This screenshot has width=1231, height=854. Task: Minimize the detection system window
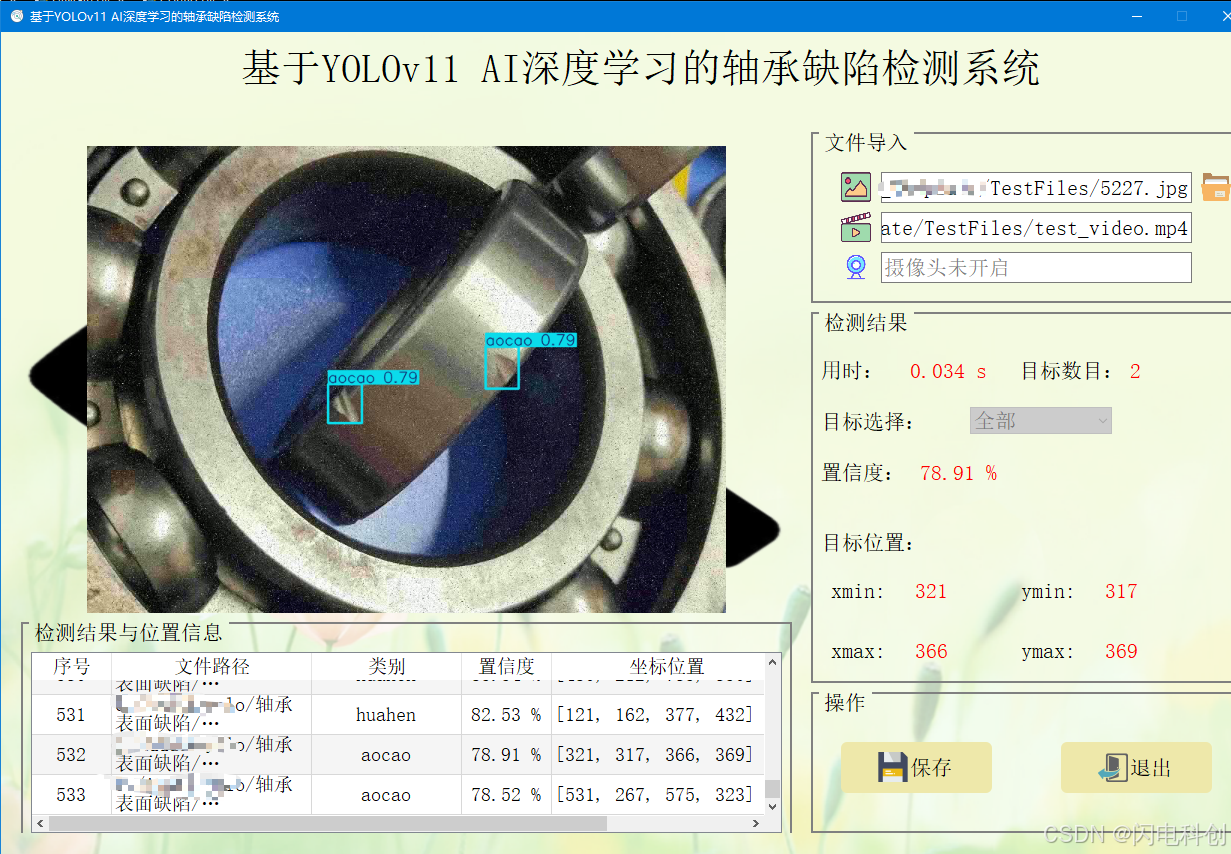(1136, 16)
